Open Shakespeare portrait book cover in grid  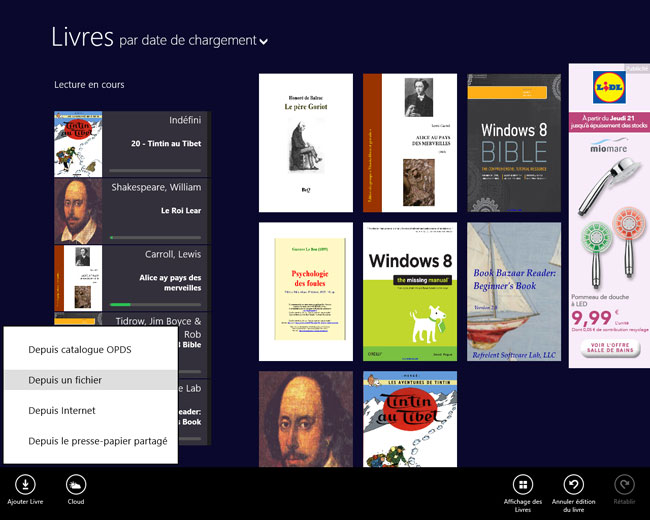pos(306,419)
